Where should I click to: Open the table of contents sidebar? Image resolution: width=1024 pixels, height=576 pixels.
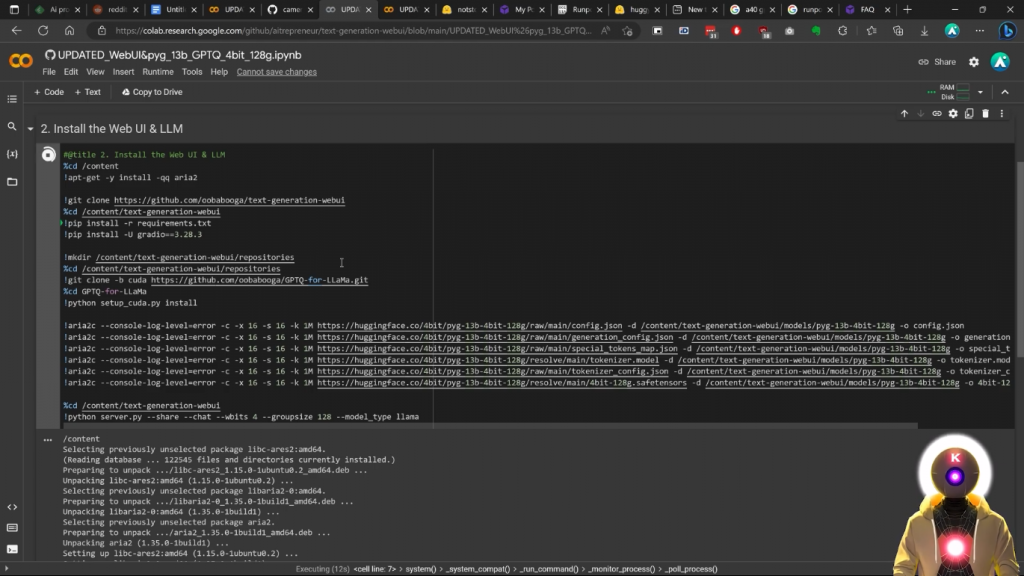coord(12,99)
